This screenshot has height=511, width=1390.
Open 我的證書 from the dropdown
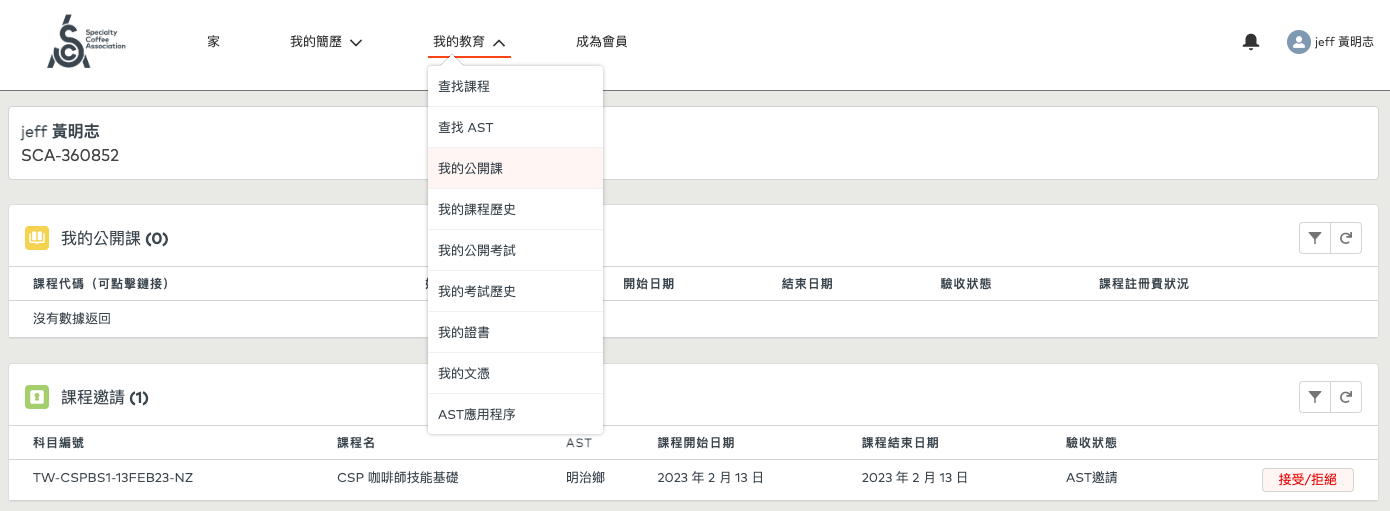click(464, 332)
